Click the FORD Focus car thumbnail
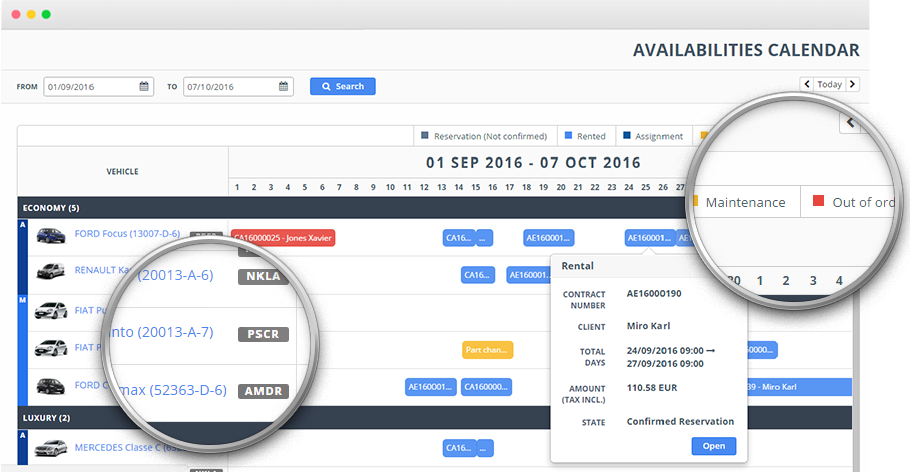 [x=51, y=236]
